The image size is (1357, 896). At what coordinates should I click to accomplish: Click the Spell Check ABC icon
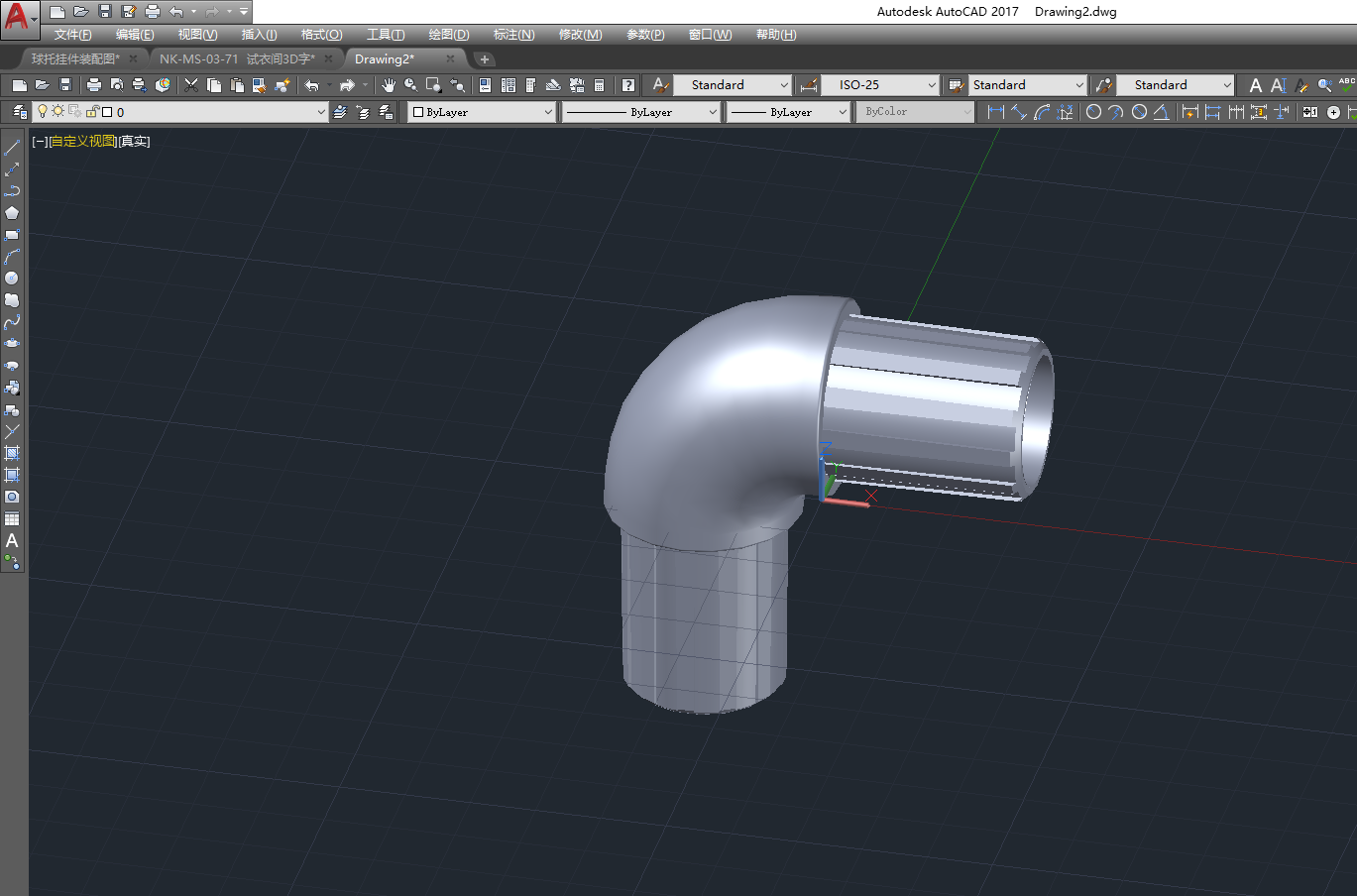1347,85
